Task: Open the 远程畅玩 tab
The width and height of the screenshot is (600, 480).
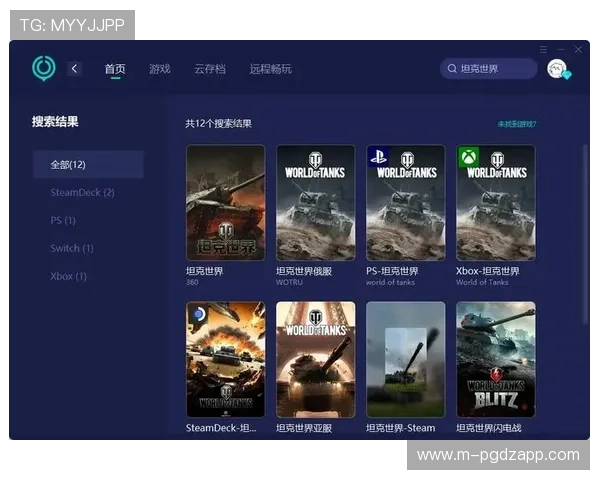Action: (x=271, y=69)
